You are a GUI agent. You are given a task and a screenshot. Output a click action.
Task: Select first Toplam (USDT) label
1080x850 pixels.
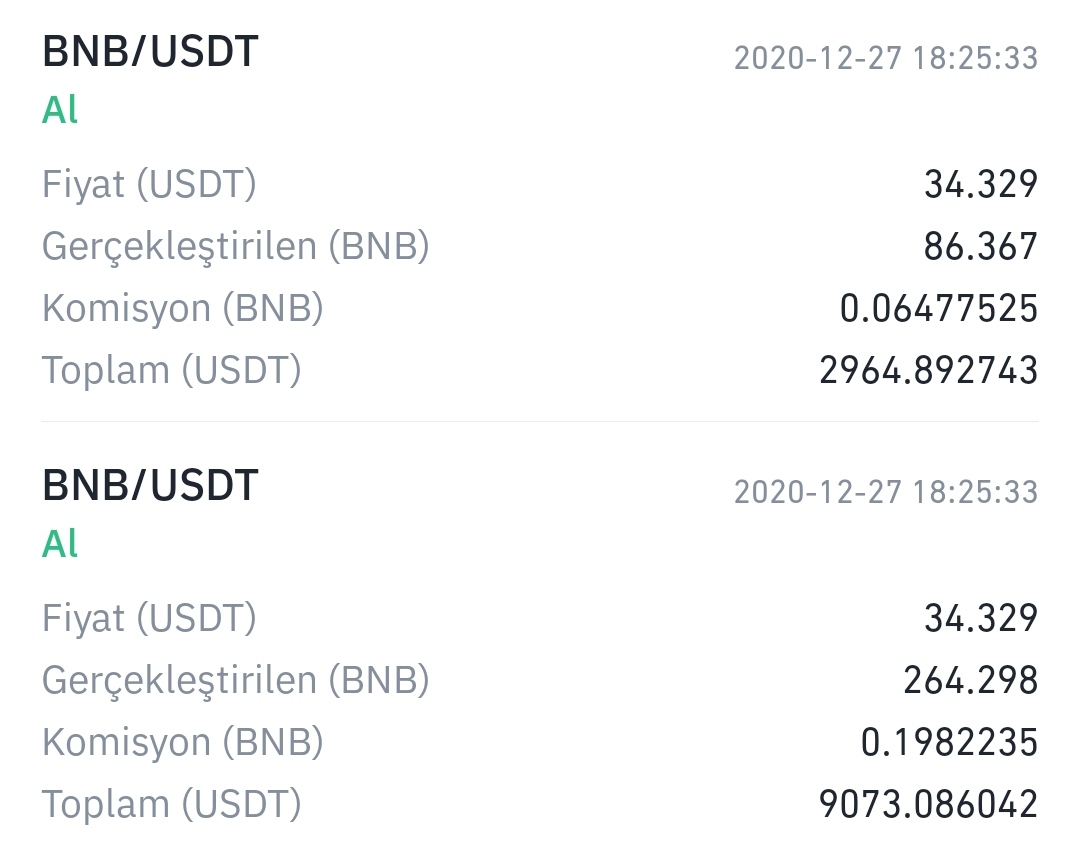(x=172, y=371)
